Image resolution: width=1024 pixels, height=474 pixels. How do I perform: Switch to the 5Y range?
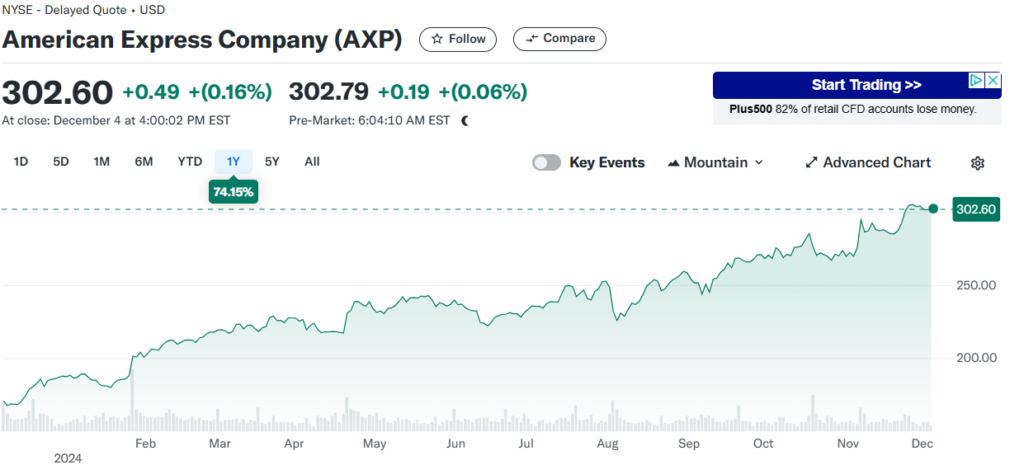[x=272, y=161]
